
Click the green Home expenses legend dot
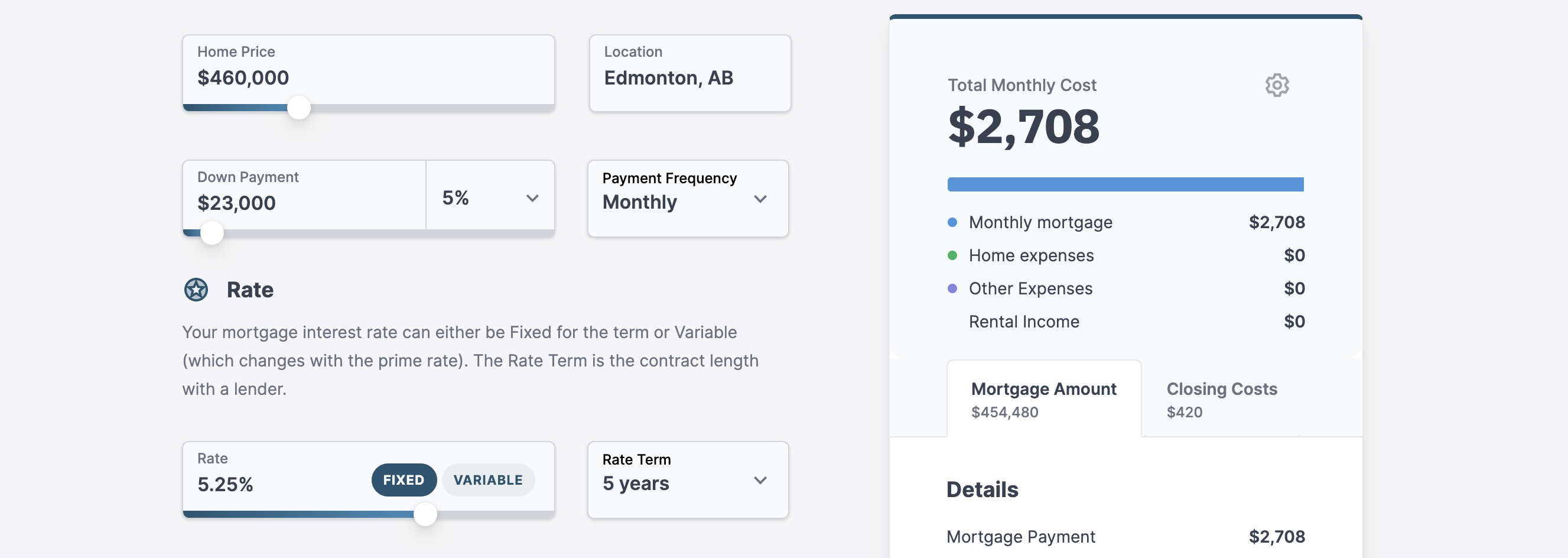[952, 255]
